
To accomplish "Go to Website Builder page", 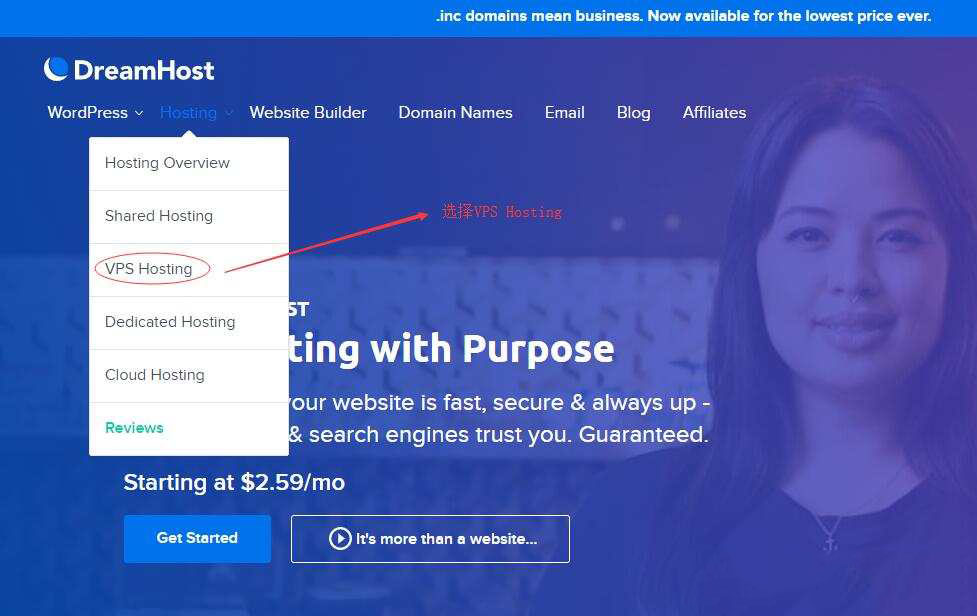I will pos(308,113).
